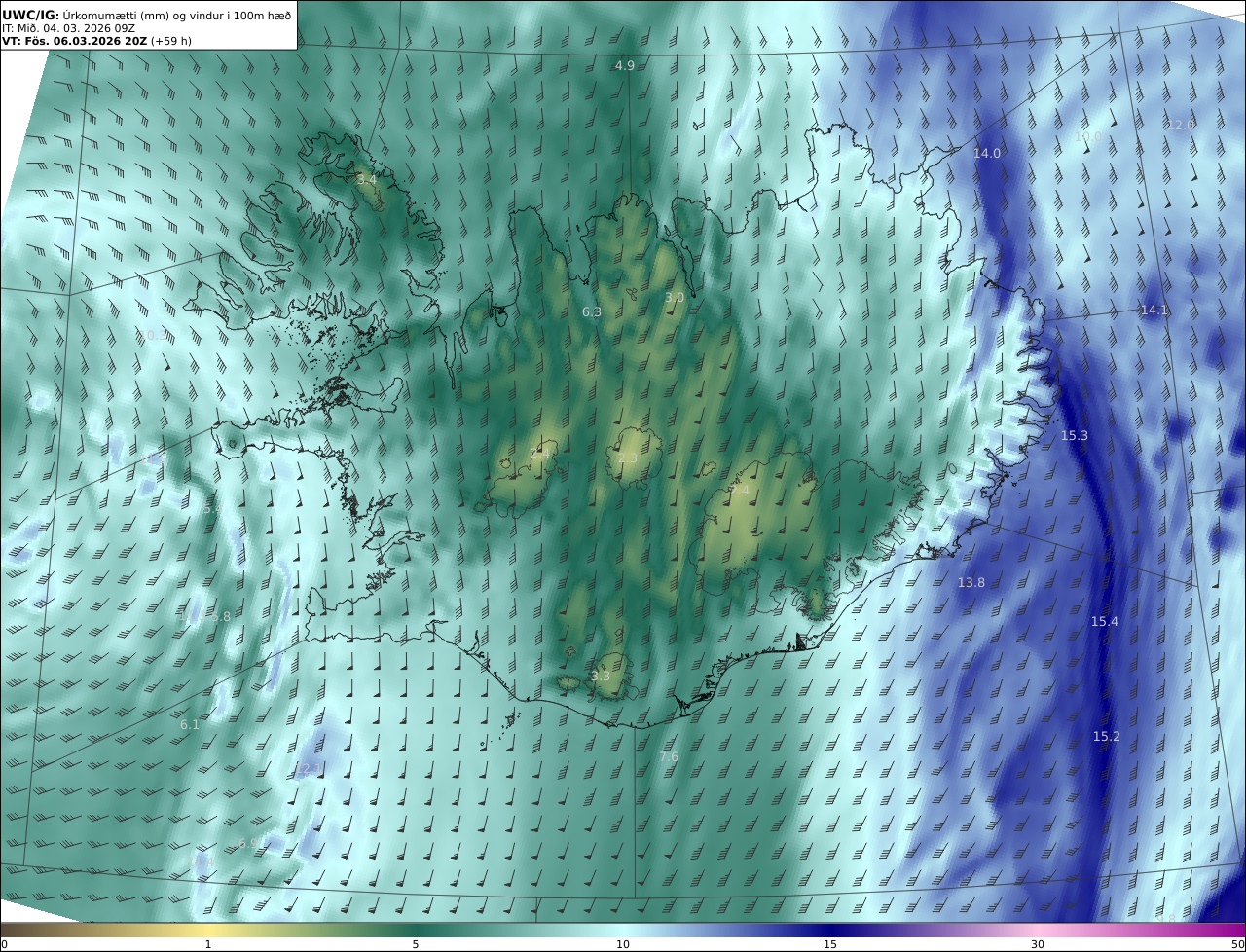Click the 'IT: Mið. 04. 03. 2026 09Z' line
1246x952 pixels.
68,28
